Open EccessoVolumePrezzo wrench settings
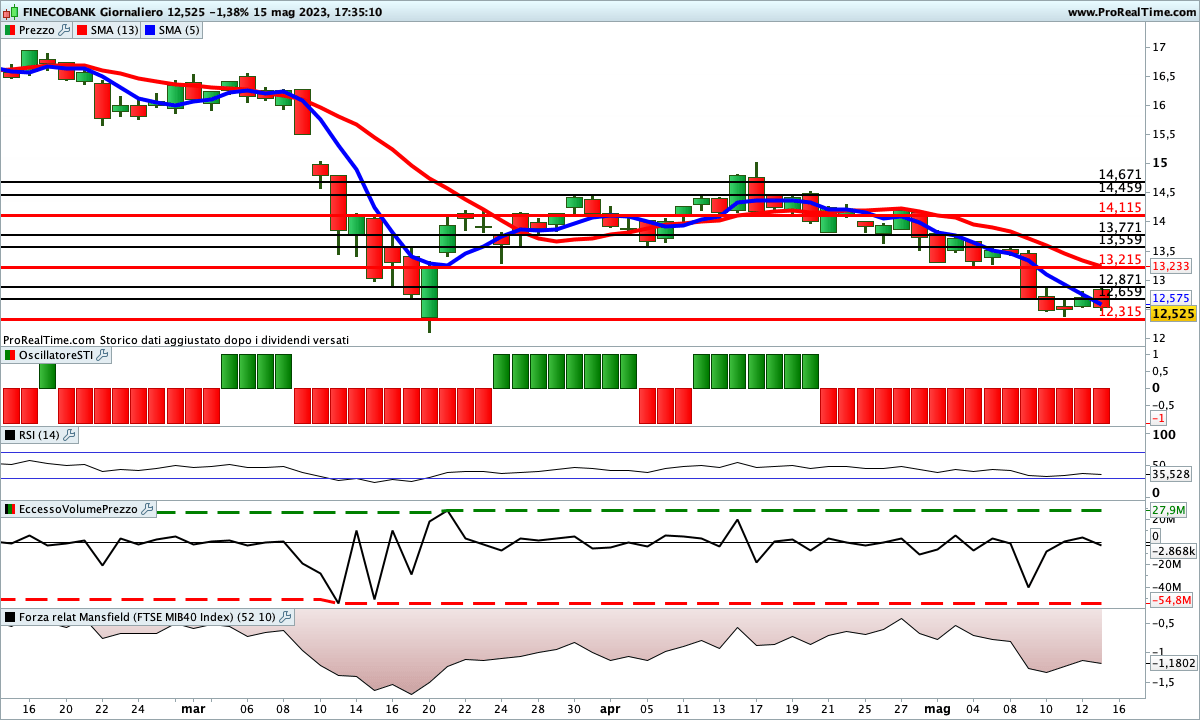This screenshot has width=1200, height=720. (x=148, y=509)
